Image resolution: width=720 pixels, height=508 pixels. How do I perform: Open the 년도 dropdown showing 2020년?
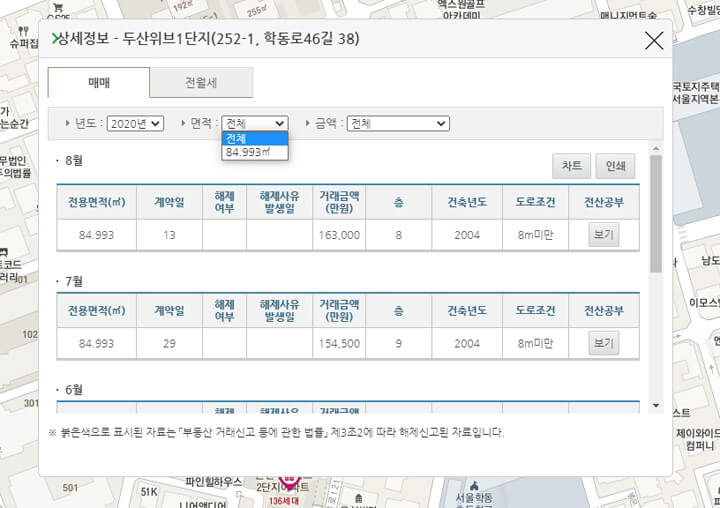135,124
